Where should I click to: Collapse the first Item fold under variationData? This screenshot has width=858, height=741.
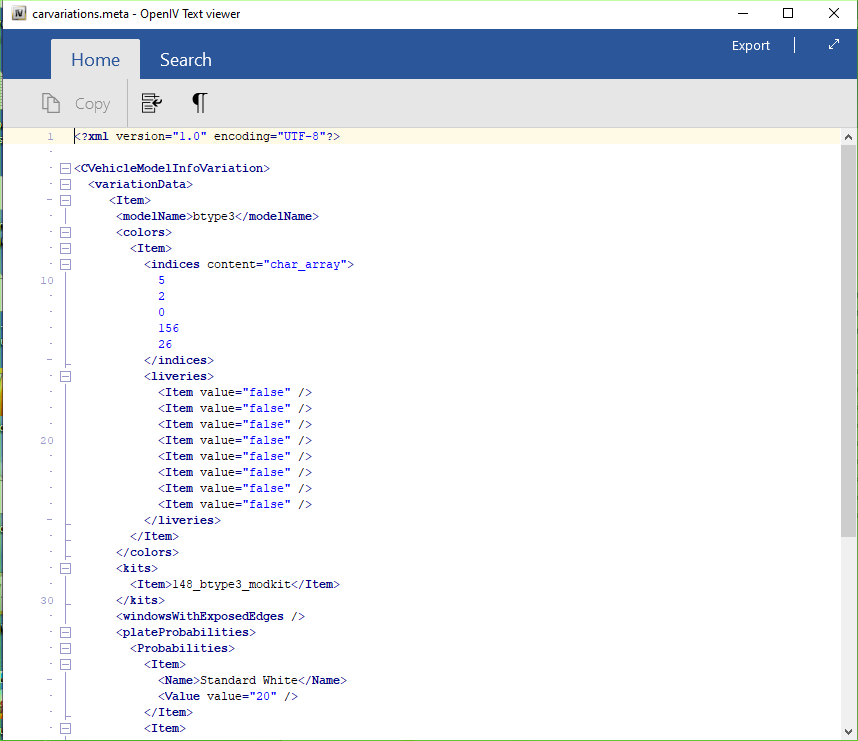pyautogui.click(x=65, y=200)
